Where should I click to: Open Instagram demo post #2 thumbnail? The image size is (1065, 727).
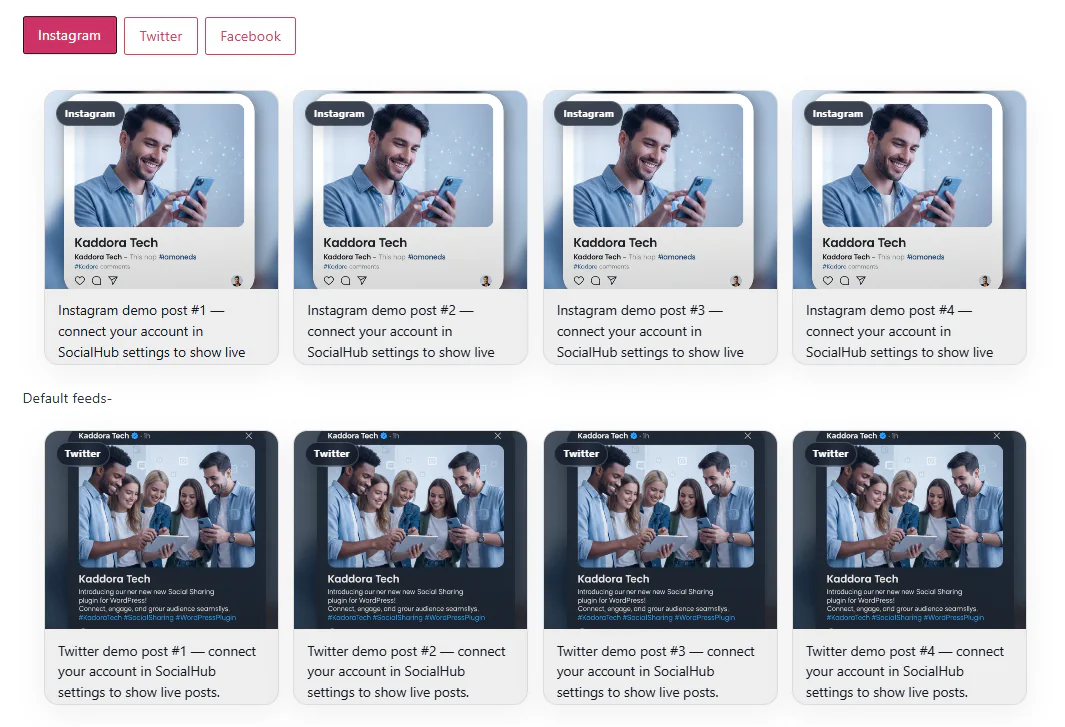410,190
